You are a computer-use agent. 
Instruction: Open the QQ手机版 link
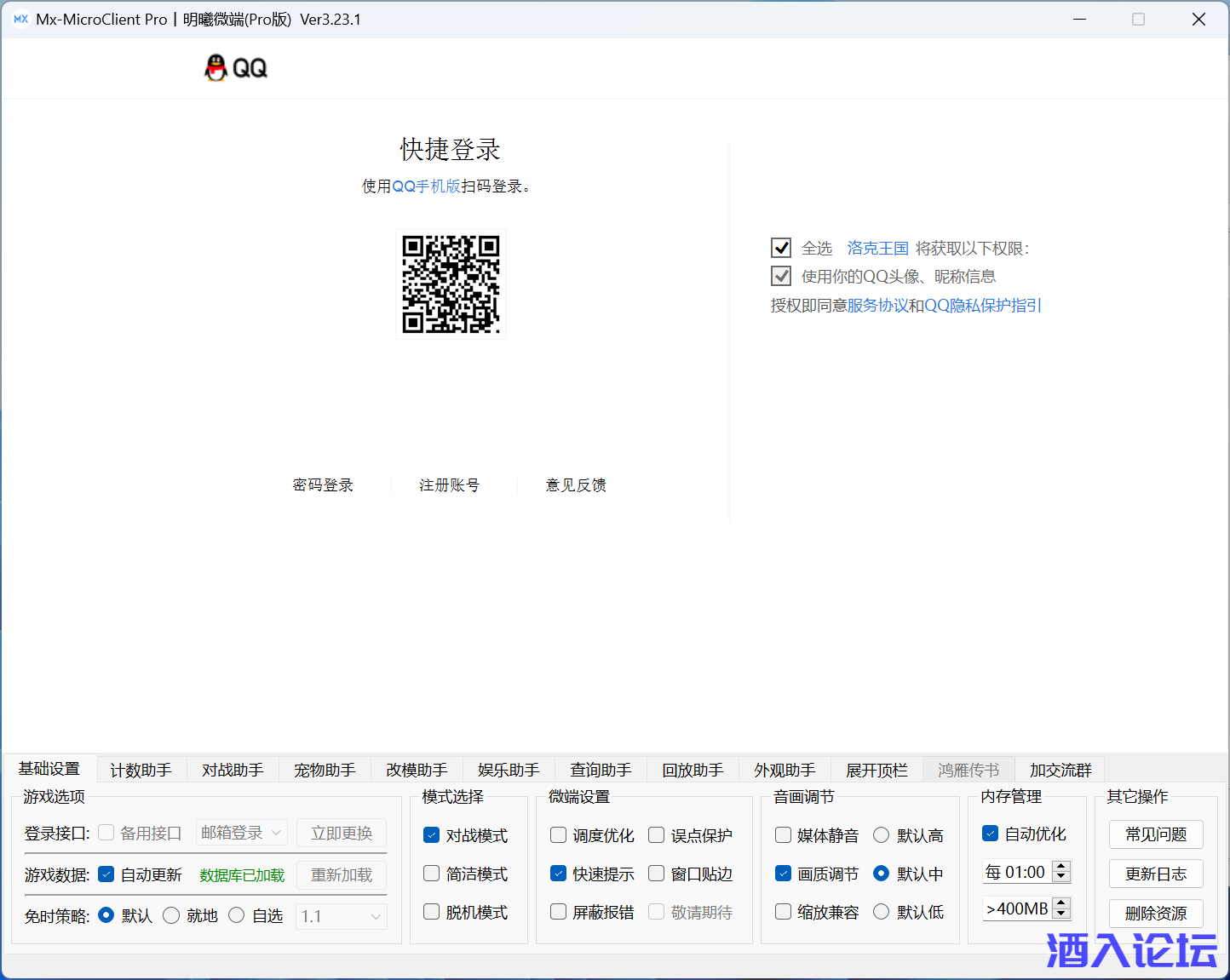coord(426,186)
